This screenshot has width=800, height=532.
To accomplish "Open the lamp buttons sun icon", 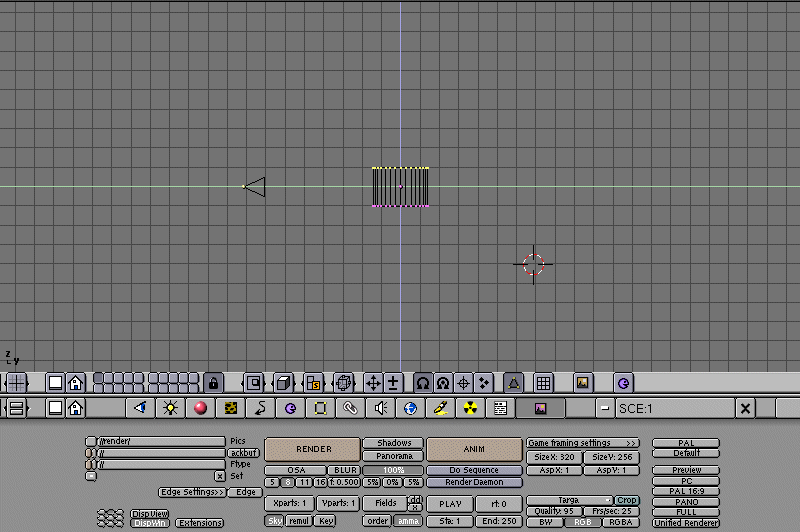I will 170,408.
